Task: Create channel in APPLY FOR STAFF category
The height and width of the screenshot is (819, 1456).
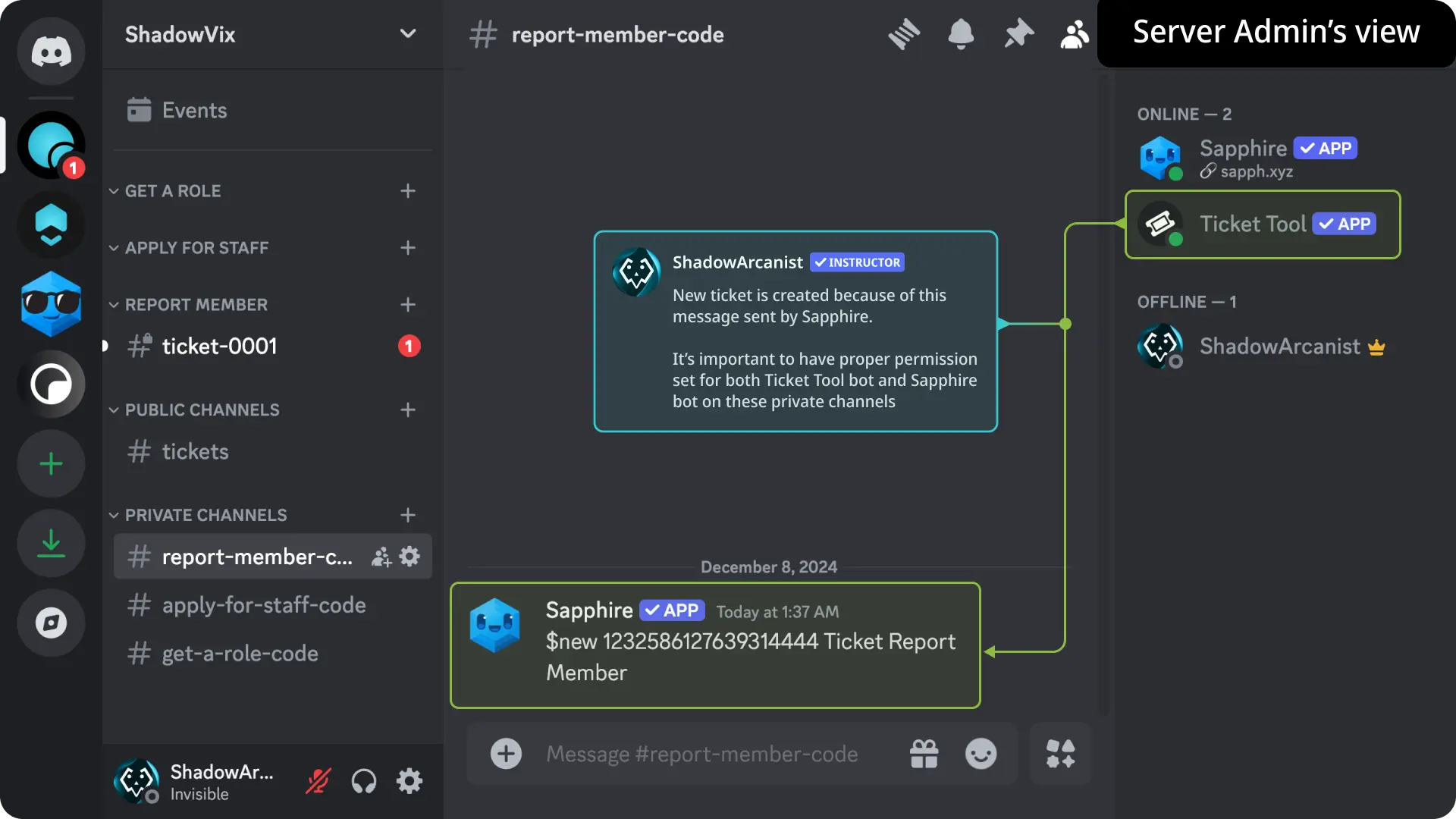Action: pyautogui.click(x=408, y=248)
